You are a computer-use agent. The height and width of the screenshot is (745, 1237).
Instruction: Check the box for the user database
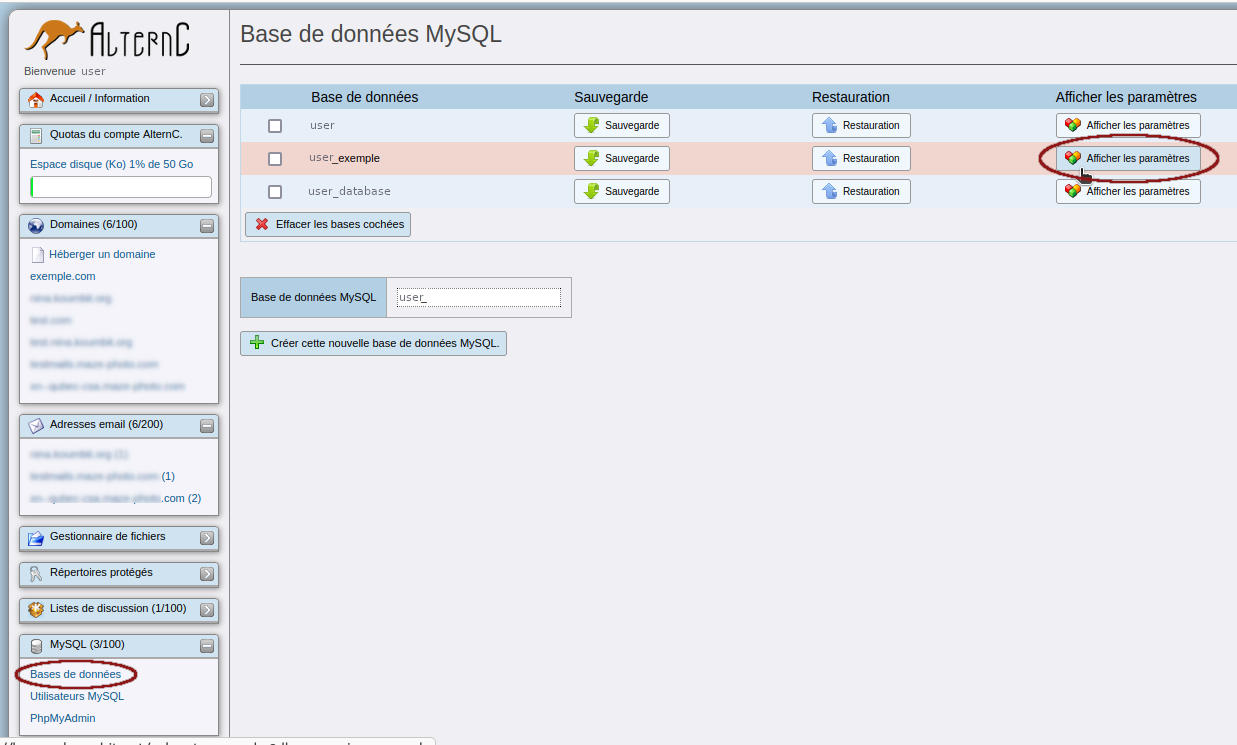[x=275, y=126]
